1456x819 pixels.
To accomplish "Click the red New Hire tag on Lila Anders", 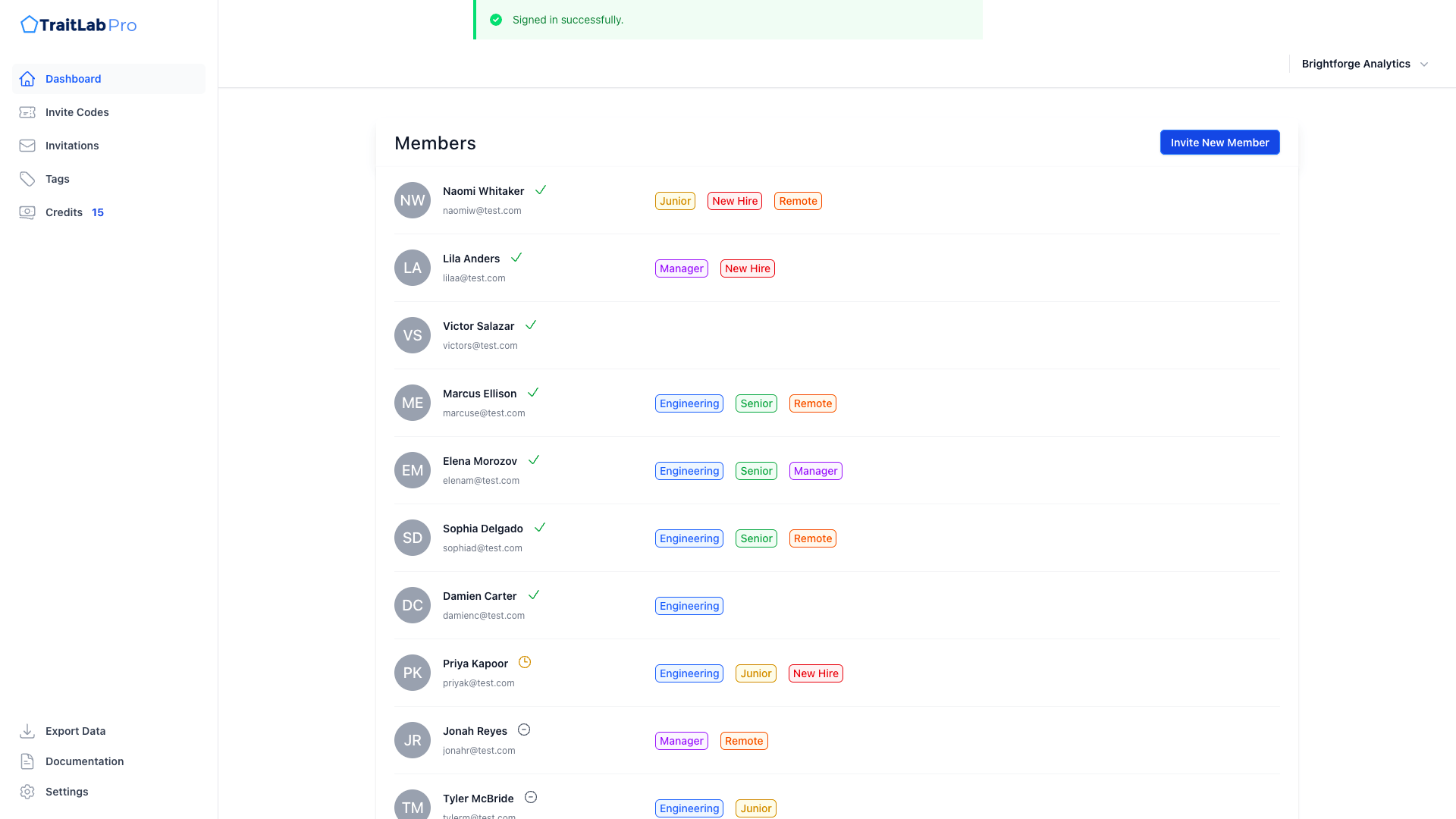I will tap(747, 268).
